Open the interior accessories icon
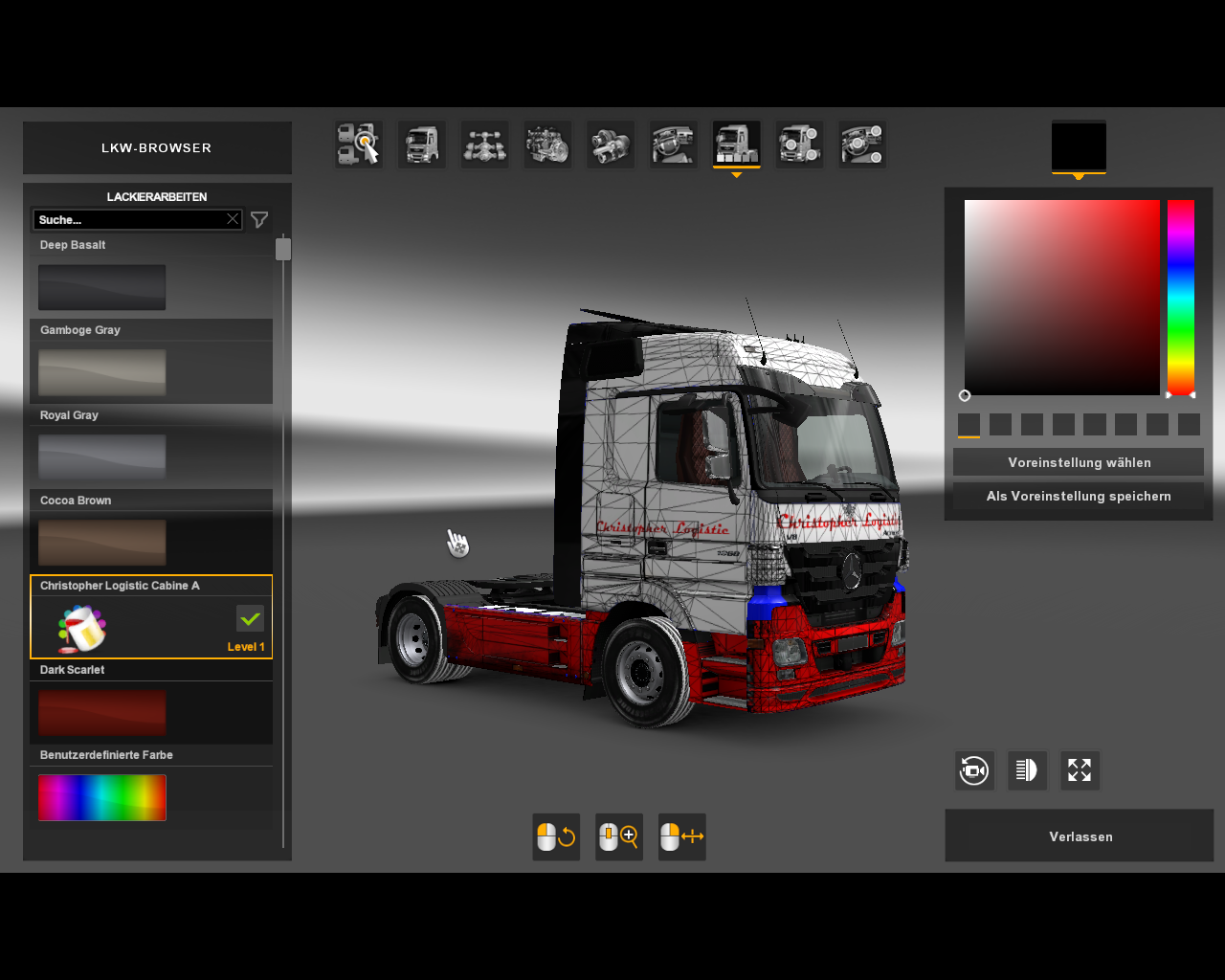 pyautogui.click(x=862, y=145)
